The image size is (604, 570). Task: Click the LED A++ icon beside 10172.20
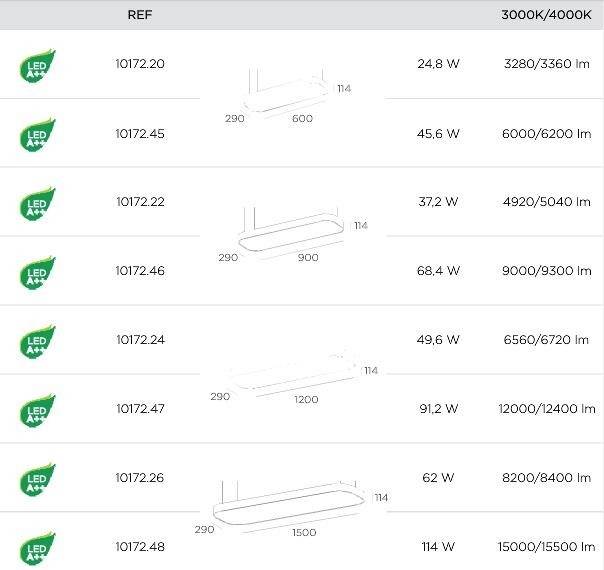(37, 66)
